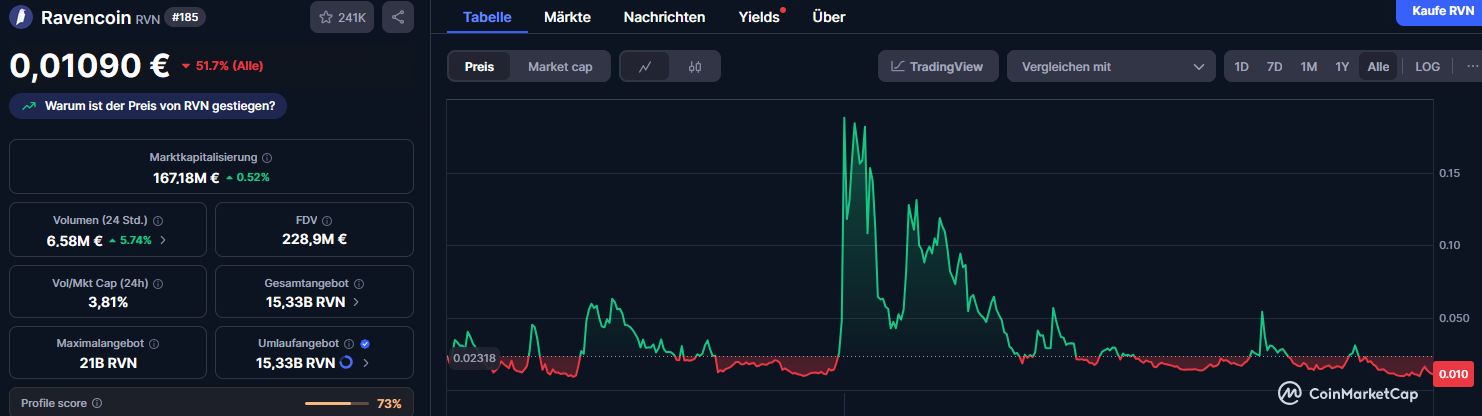Switch to the Tabelle tab
Screen dimensions: 1482x416
tap(487, 17)
